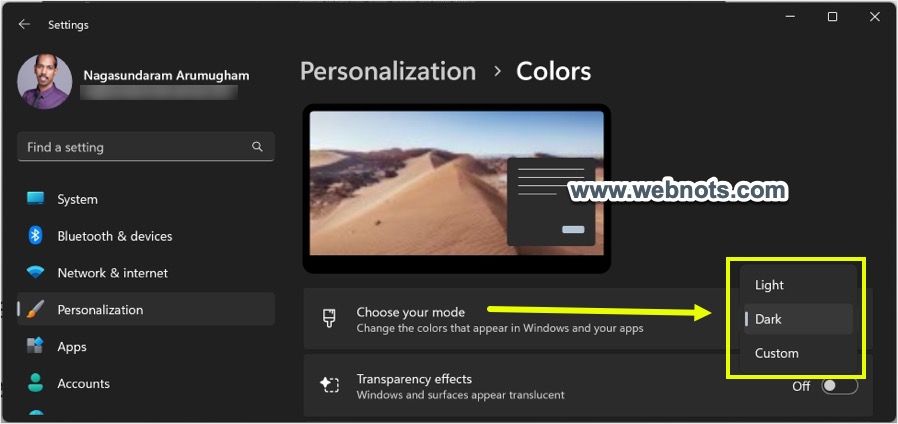Maximize the Settings window
This screenshot has width=898, height=424.
pyautogui.click(x=833, y=17)
